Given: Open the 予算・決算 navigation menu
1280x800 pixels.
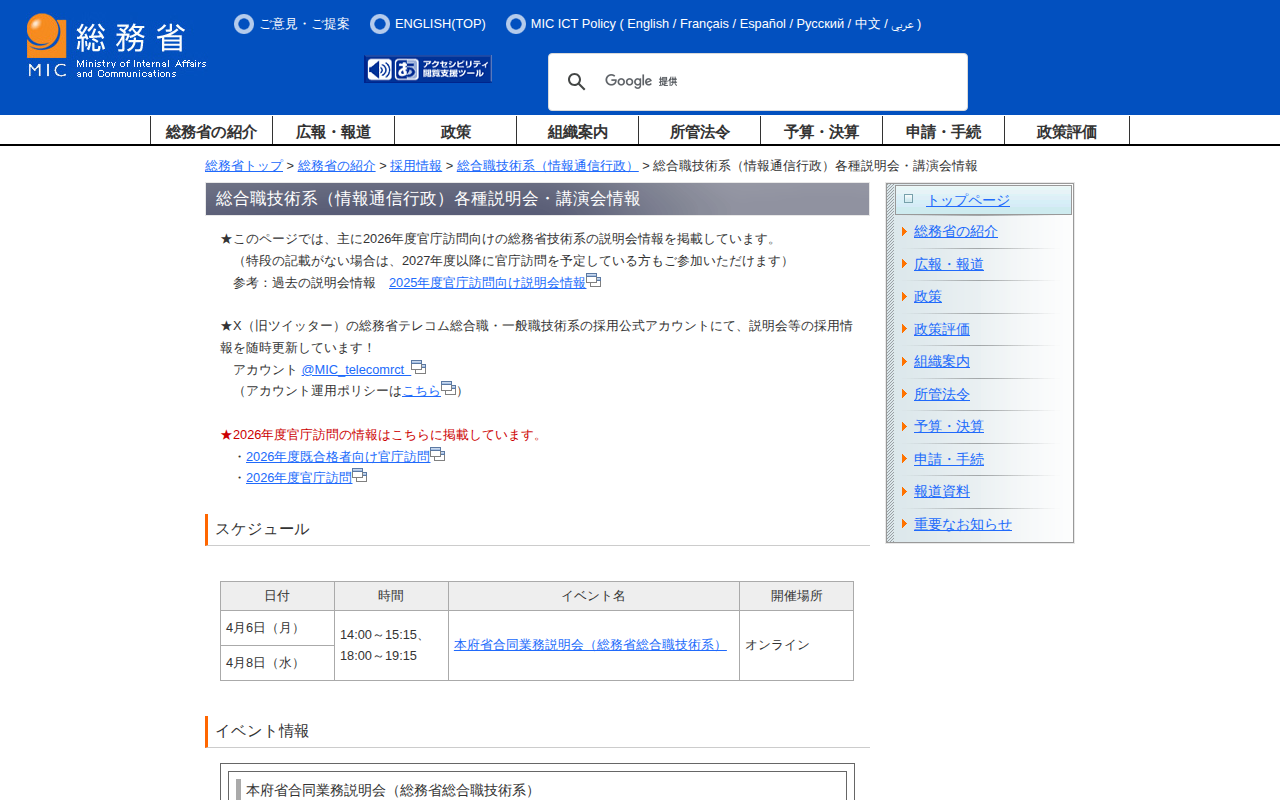Looking at the screenshot, I should pos(821,131).
